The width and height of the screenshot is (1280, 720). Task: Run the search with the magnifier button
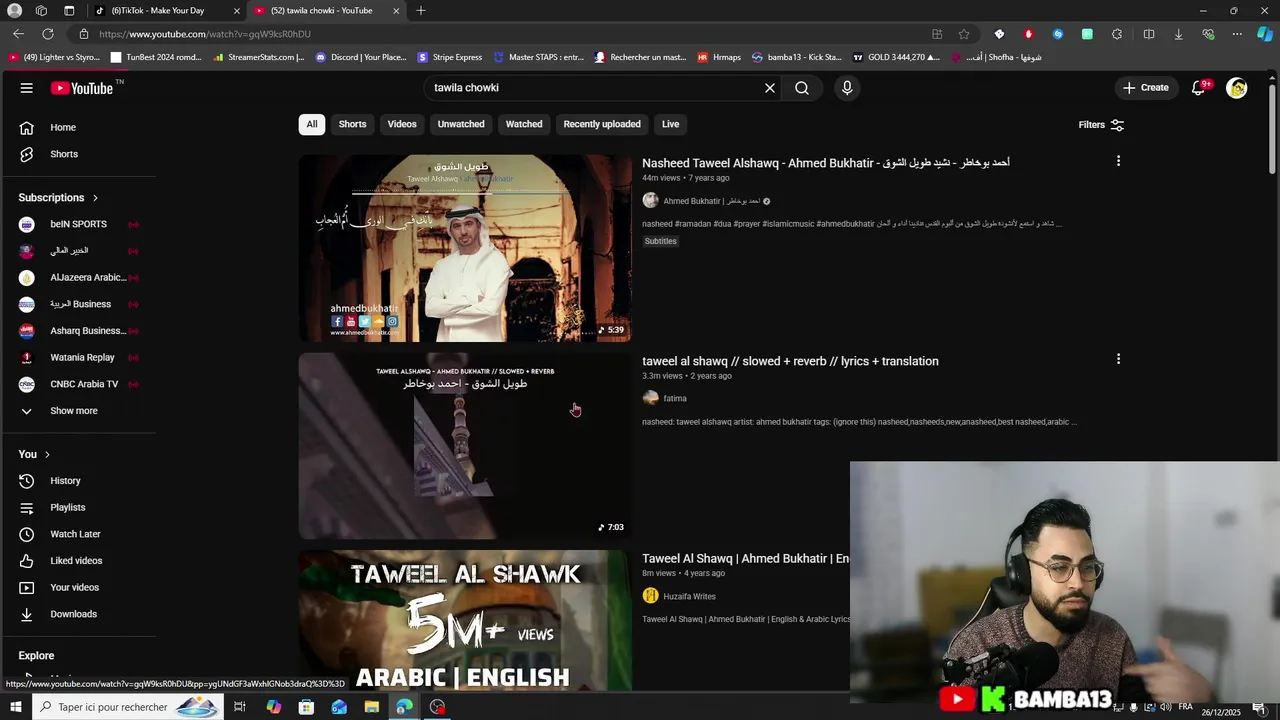pyautogui.click(x=802, y=88)
